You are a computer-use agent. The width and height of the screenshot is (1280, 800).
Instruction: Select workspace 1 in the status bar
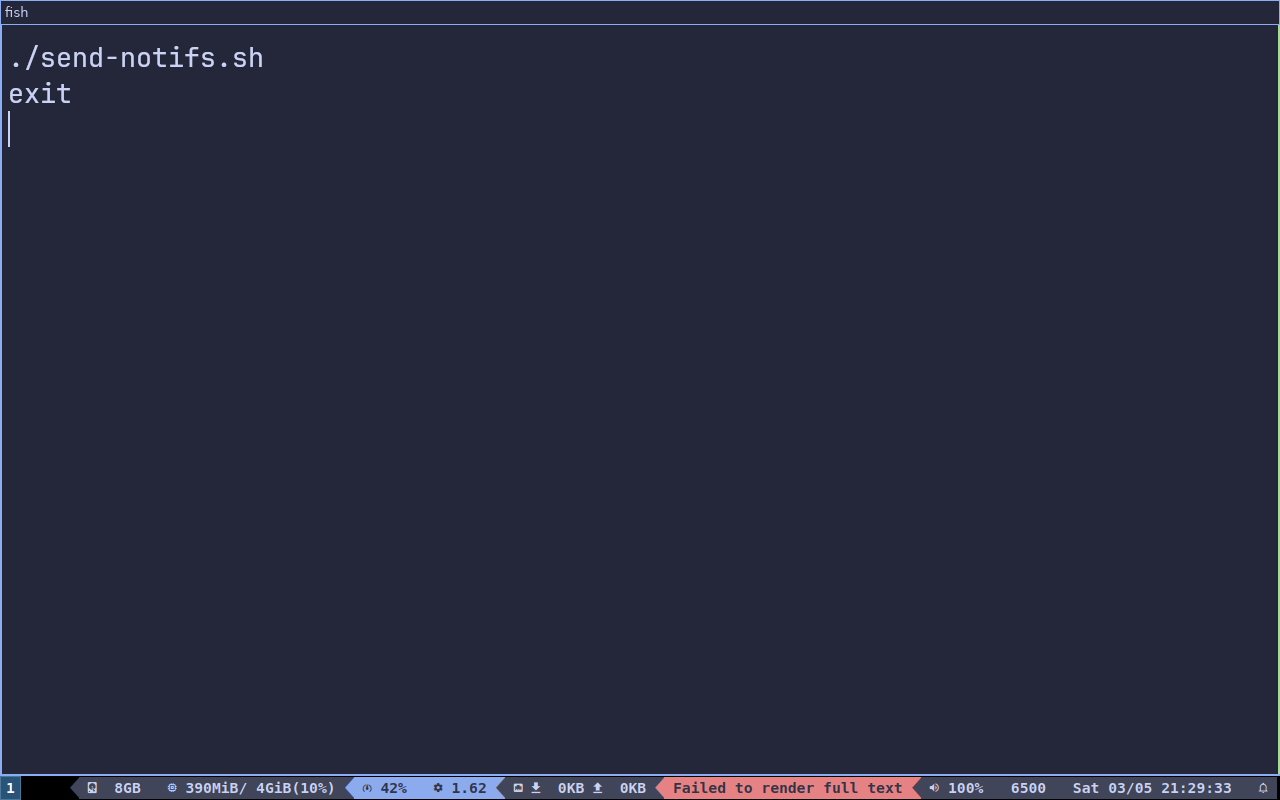(x=10, y=788)
